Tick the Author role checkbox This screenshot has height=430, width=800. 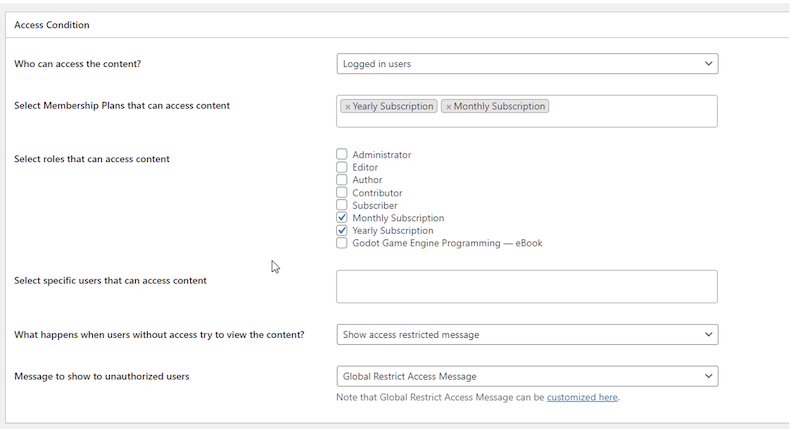point(342,180)
